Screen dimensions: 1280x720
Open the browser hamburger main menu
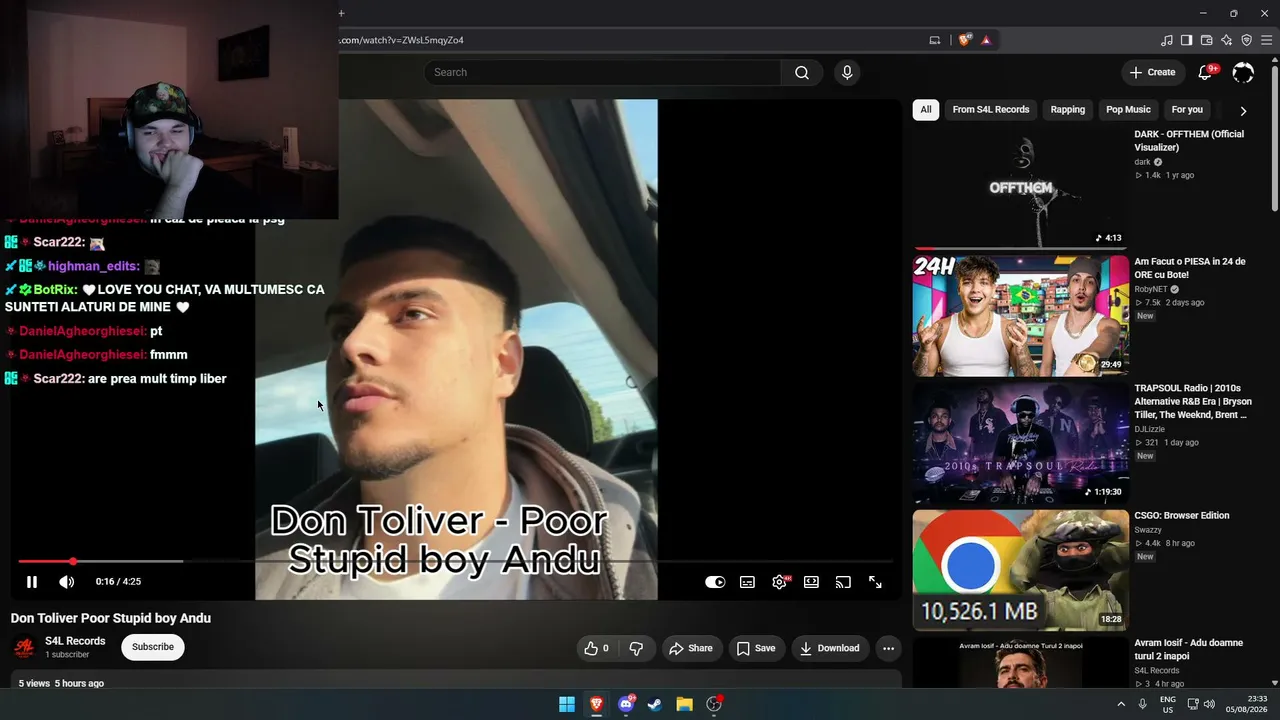[x=1266, y=40]
